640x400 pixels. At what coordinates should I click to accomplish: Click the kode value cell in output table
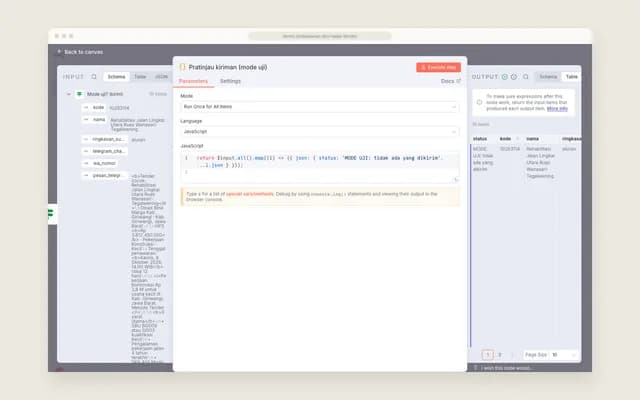click(510, 149)
